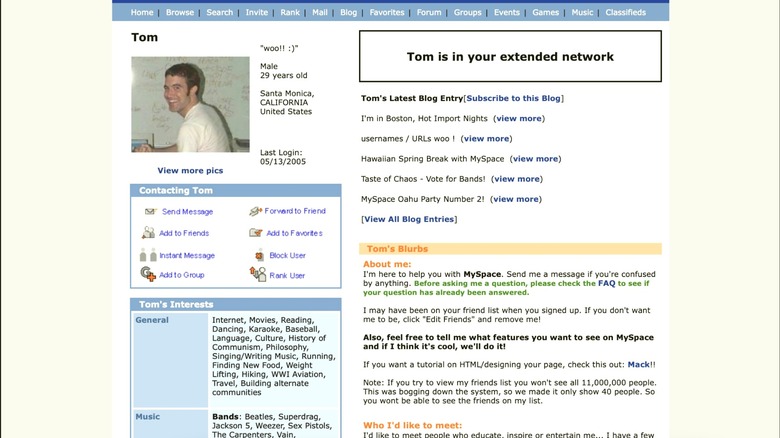Click the Contacting Tom panel header
The height and width of the screenshot is (438, 780).
[236, 191]
